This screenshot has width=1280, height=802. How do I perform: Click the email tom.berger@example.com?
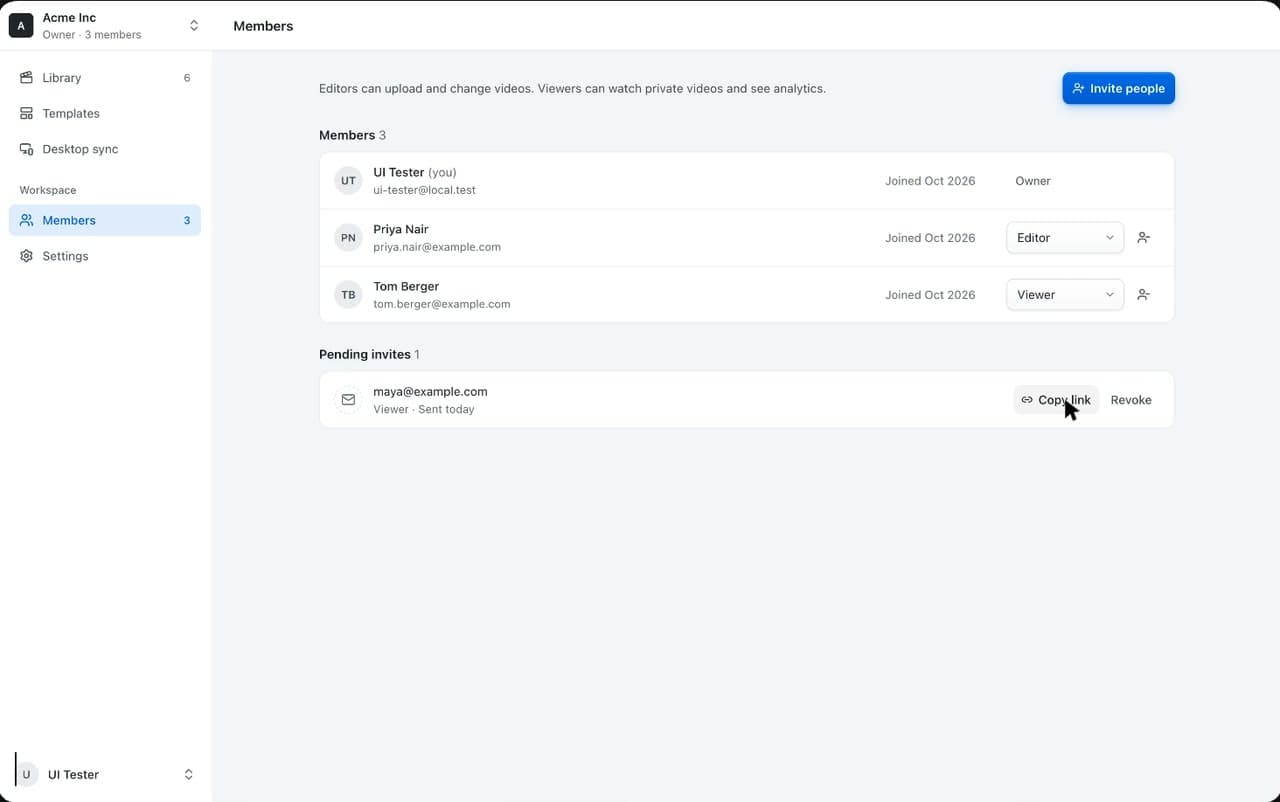click(442, 304)
